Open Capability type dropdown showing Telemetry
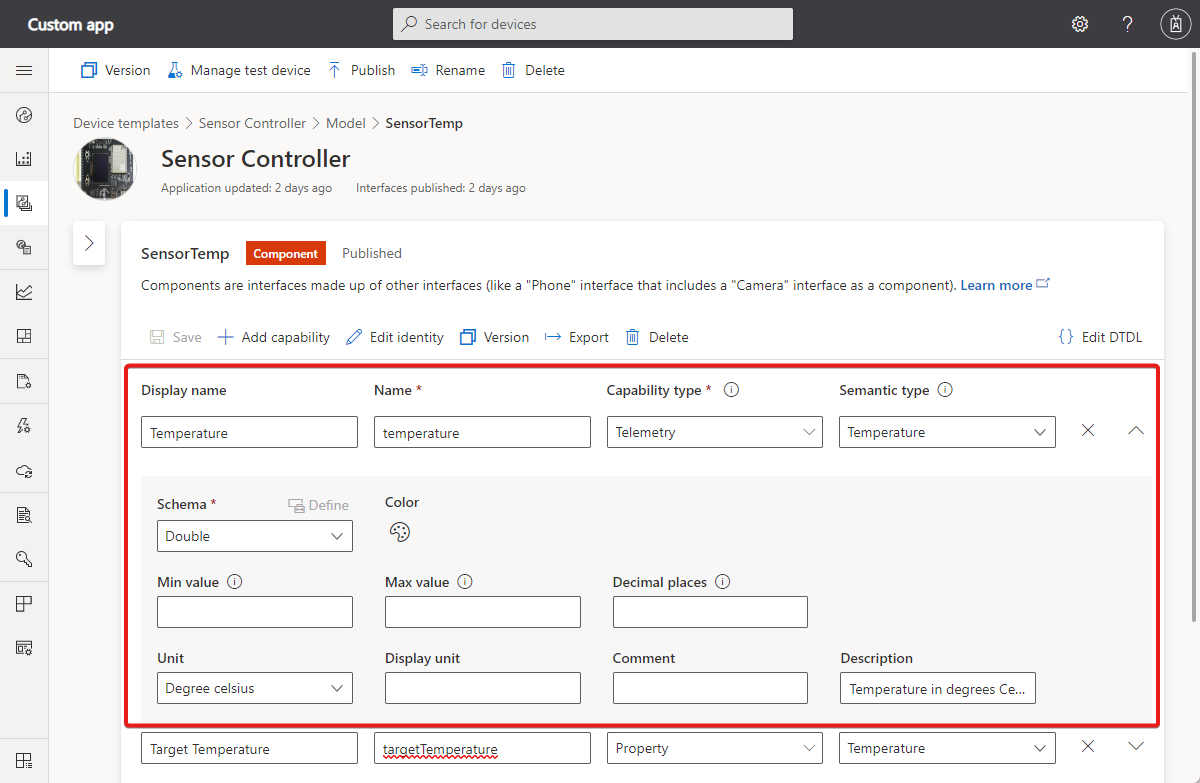Viewport: 1200px width, 783px height. pos(715,432)
